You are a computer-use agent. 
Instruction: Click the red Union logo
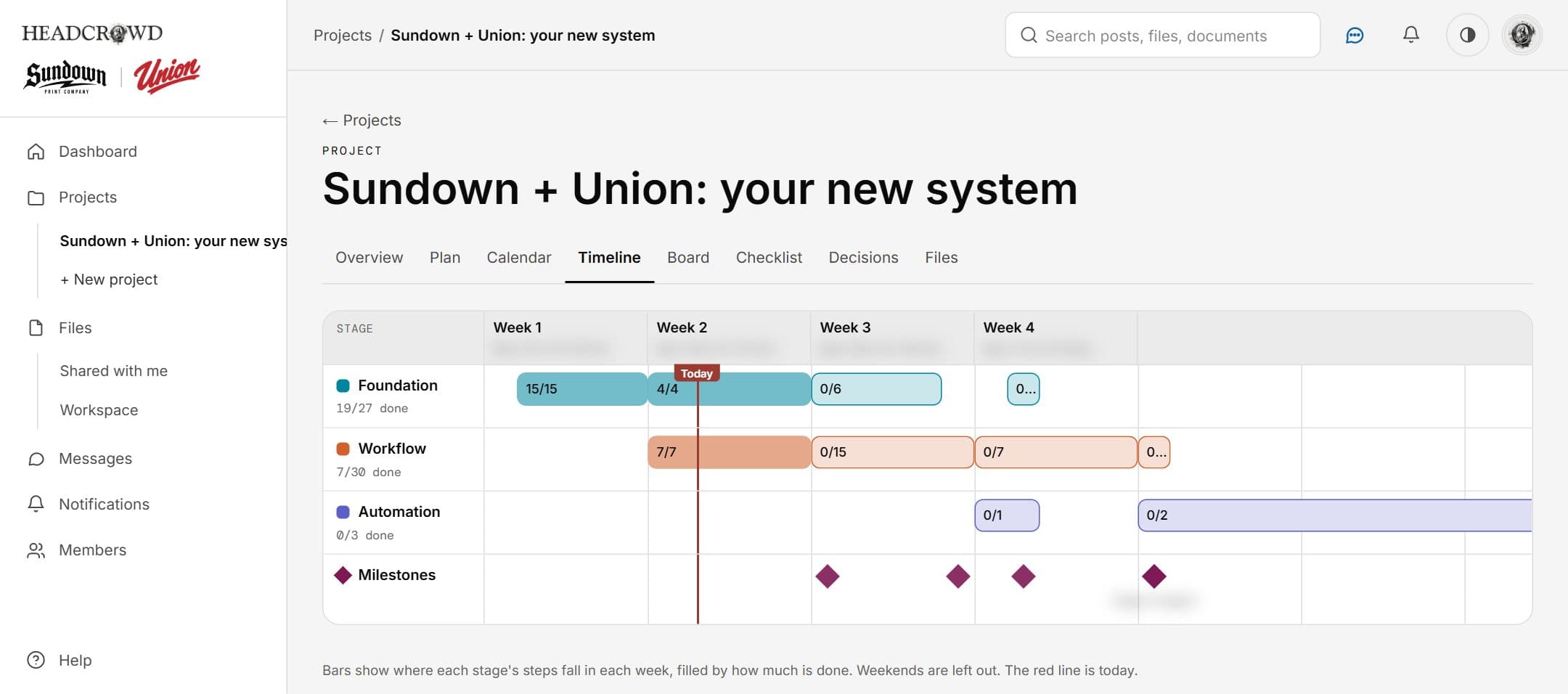click(x=167, y=75)
